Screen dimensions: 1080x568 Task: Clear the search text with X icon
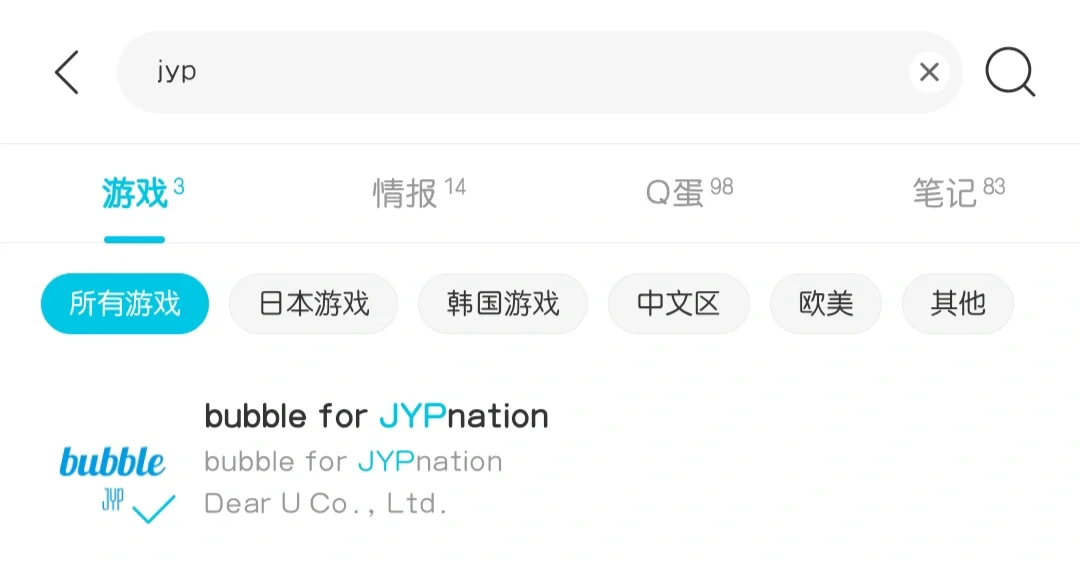click(x=929, y=72)
